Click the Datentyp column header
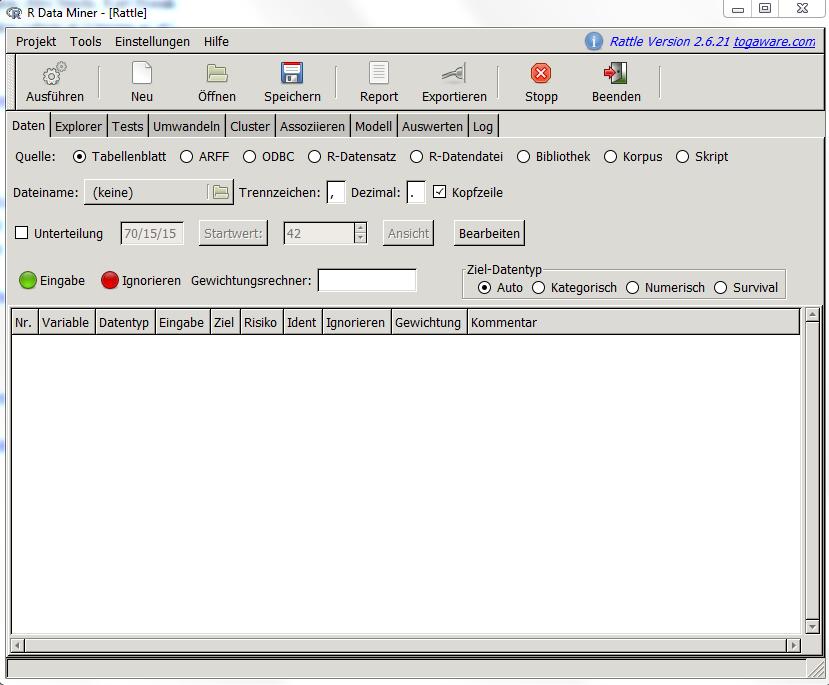 (x=124, y=322)
